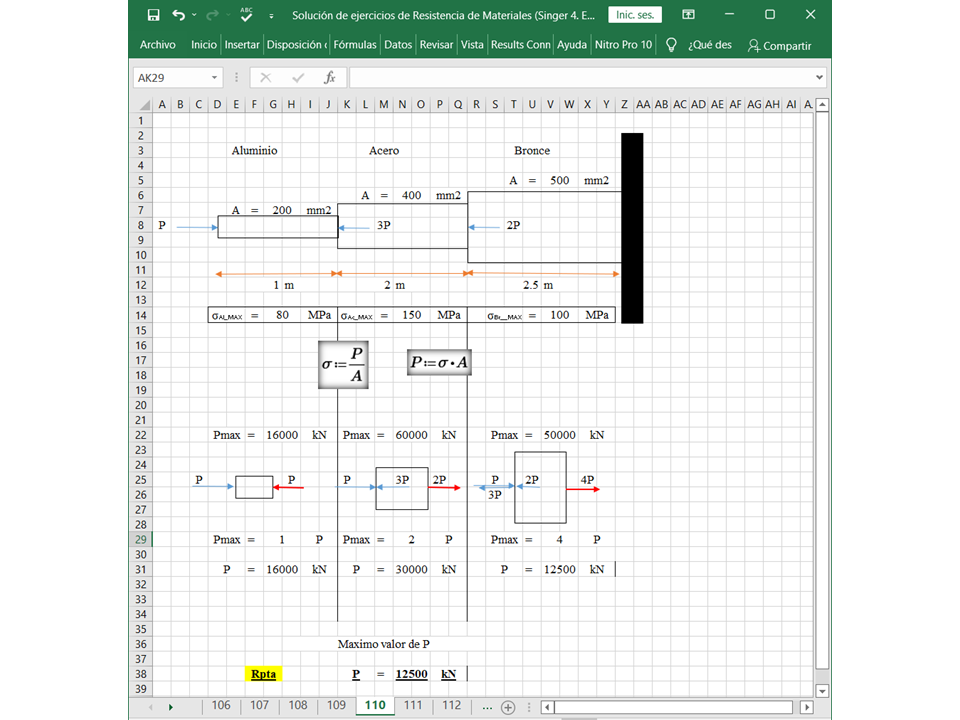Click the horizontal scrollbar right arrow
The height and width of the screenshot is (720, 960).
point(807,707)
